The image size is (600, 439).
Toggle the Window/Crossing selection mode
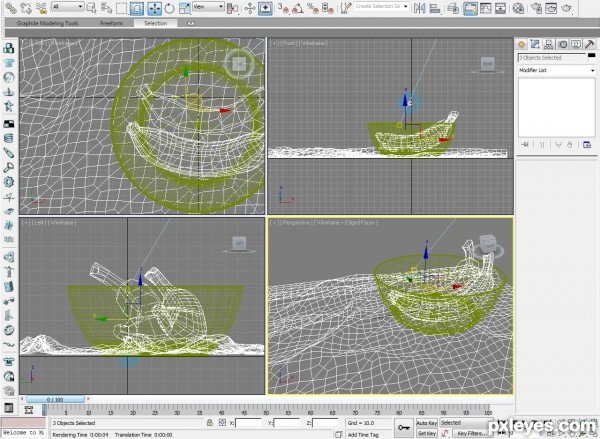pos(137,8)
